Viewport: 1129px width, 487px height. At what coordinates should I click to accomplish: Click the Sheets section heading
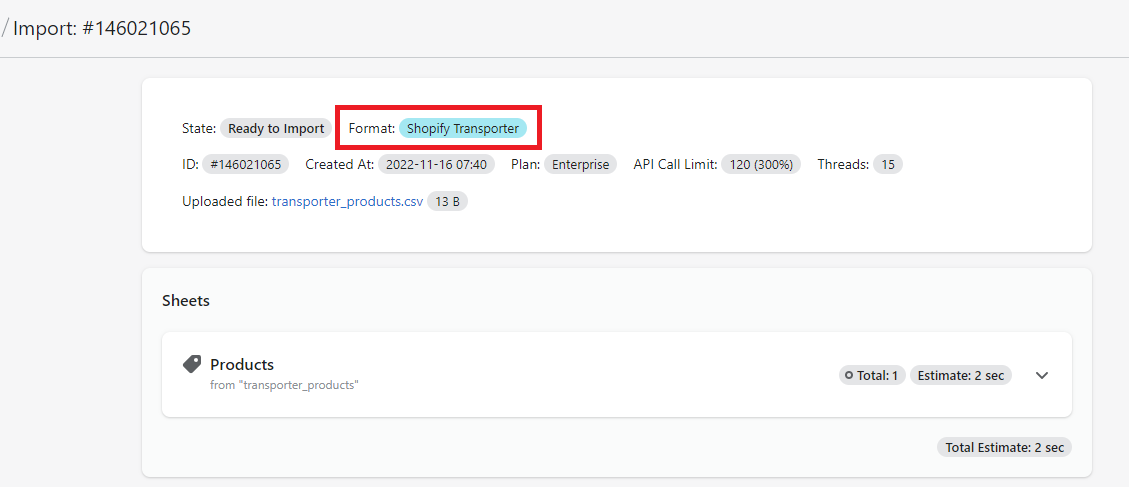(186, 300)
